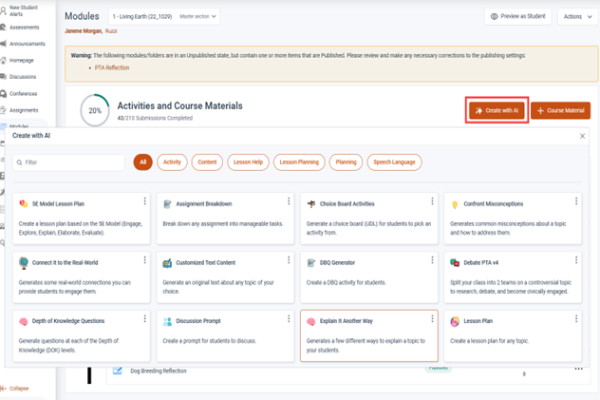Viewport: 600px width, 400px height.
Task: Click the Assignment Breakdown card icon
Action: [167, 204]
